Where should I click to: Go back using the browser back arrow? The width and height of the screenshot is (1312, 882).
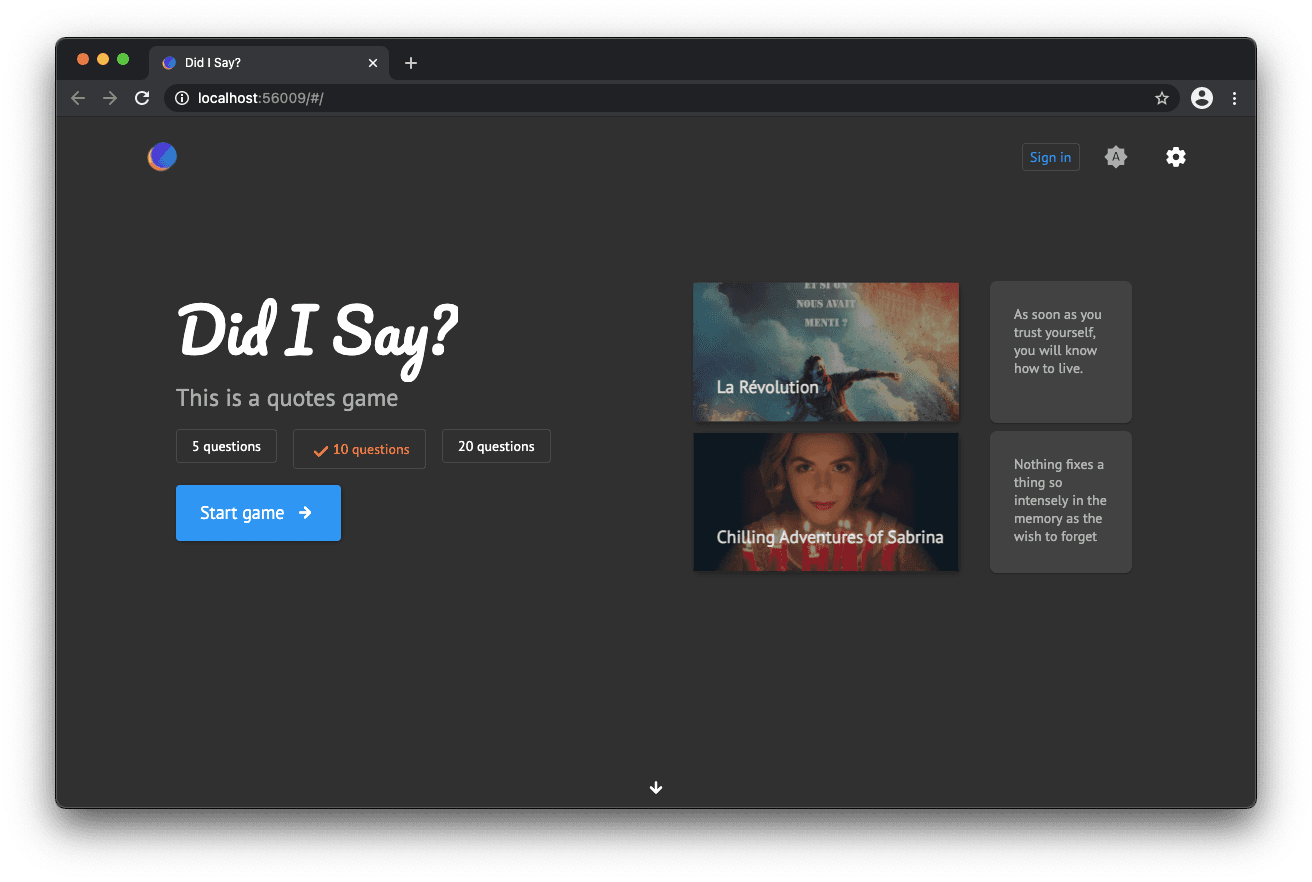click(78, 98)
